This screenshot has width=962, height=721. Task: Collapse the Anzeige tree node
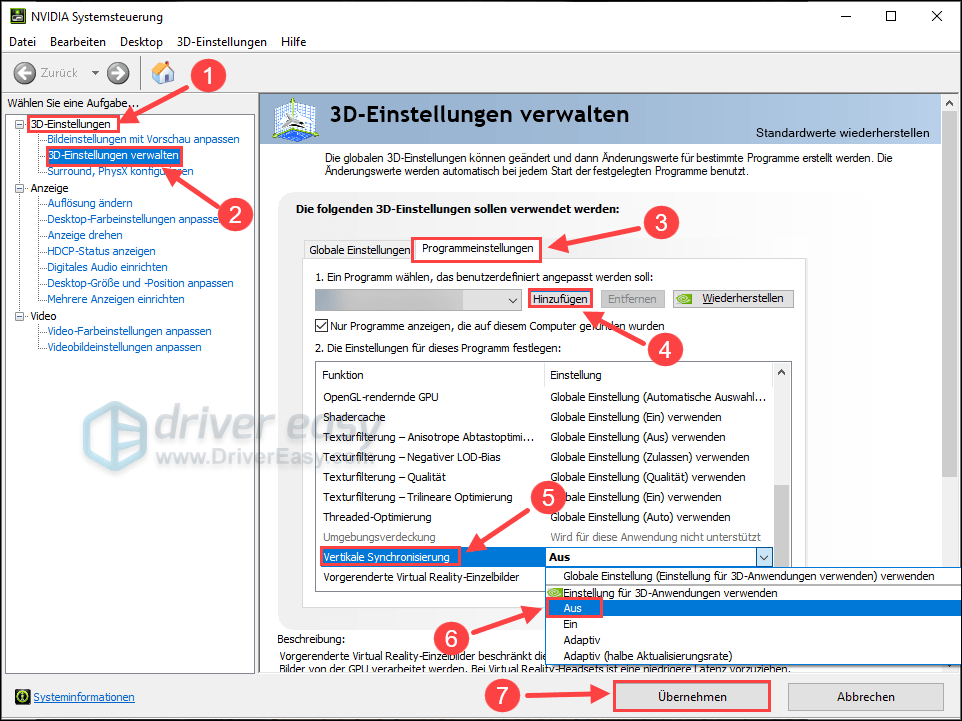coord(20,188)
